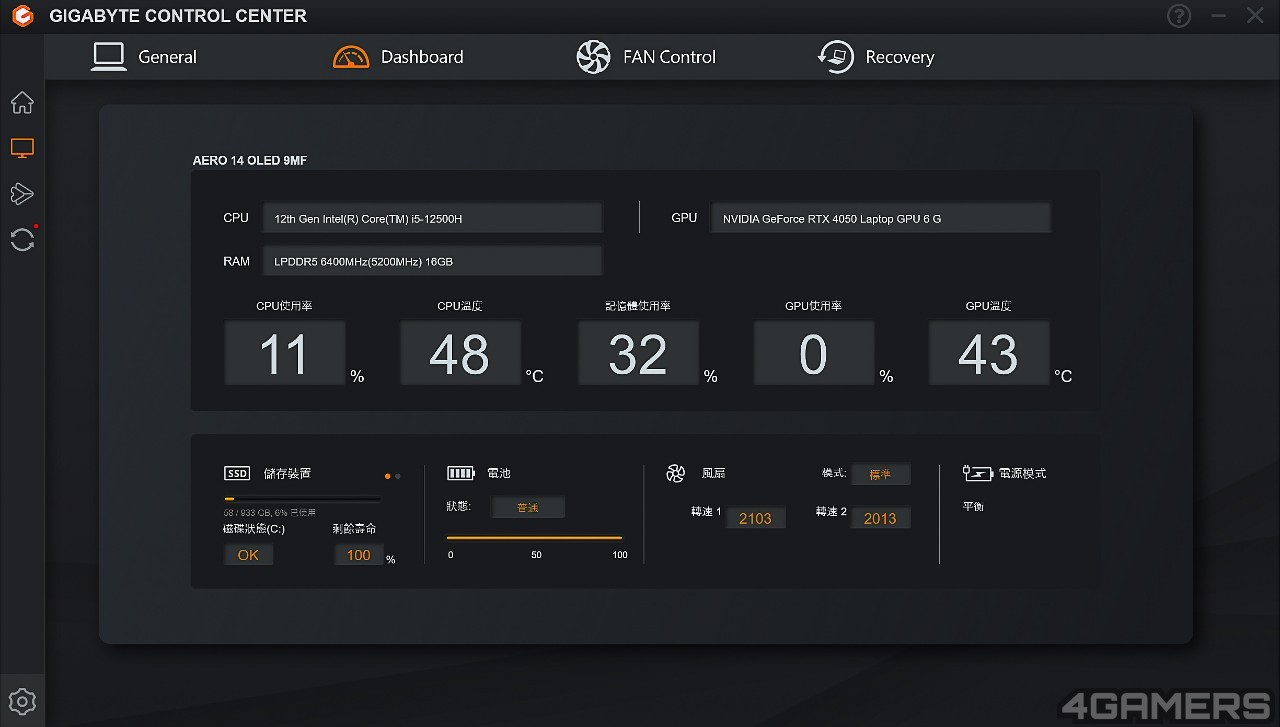Go to the Recovery tab
Viewport: 1280px width, 727px height.
point(876,57)
